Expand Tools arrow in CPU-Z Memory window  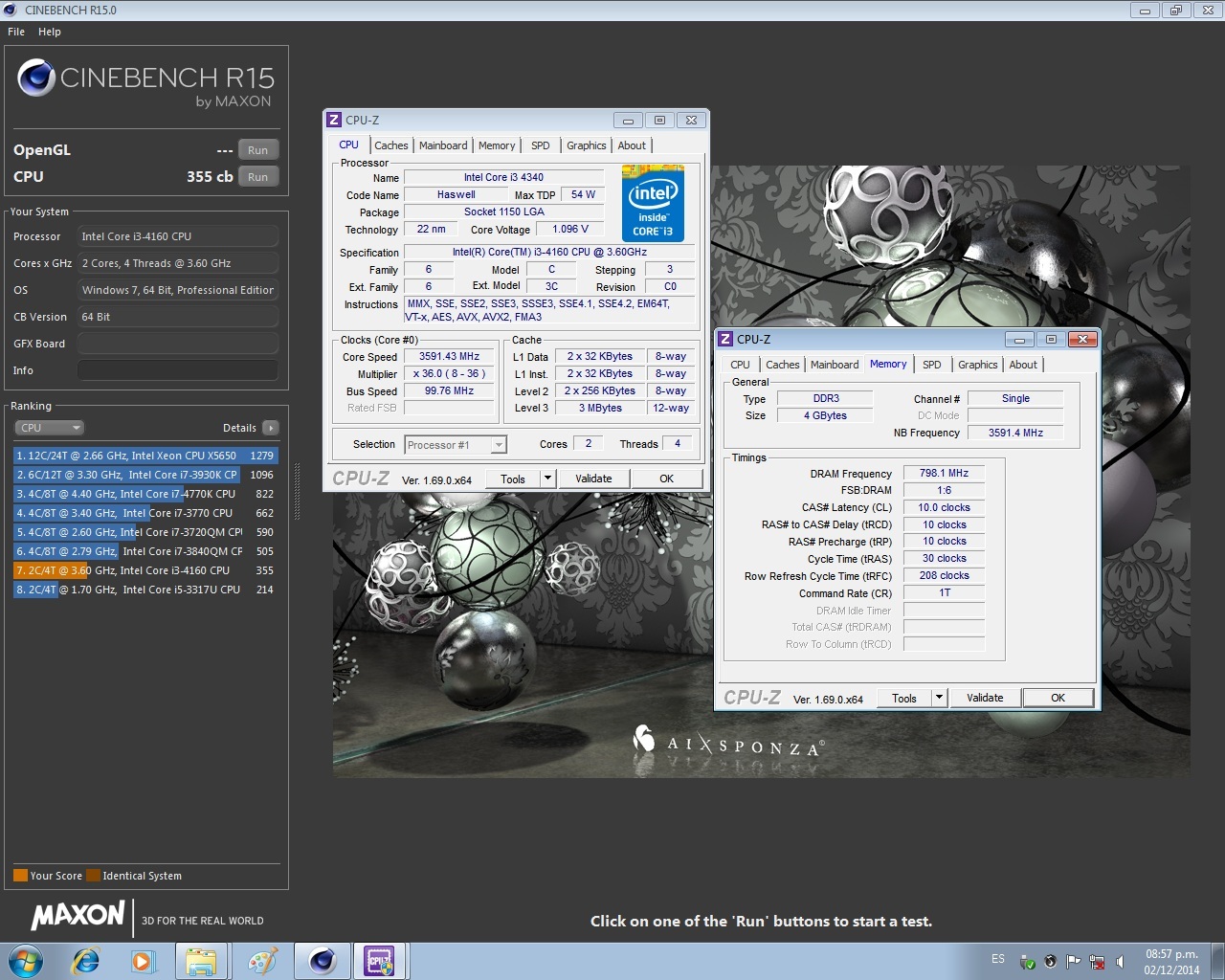(x=939, y=698)
